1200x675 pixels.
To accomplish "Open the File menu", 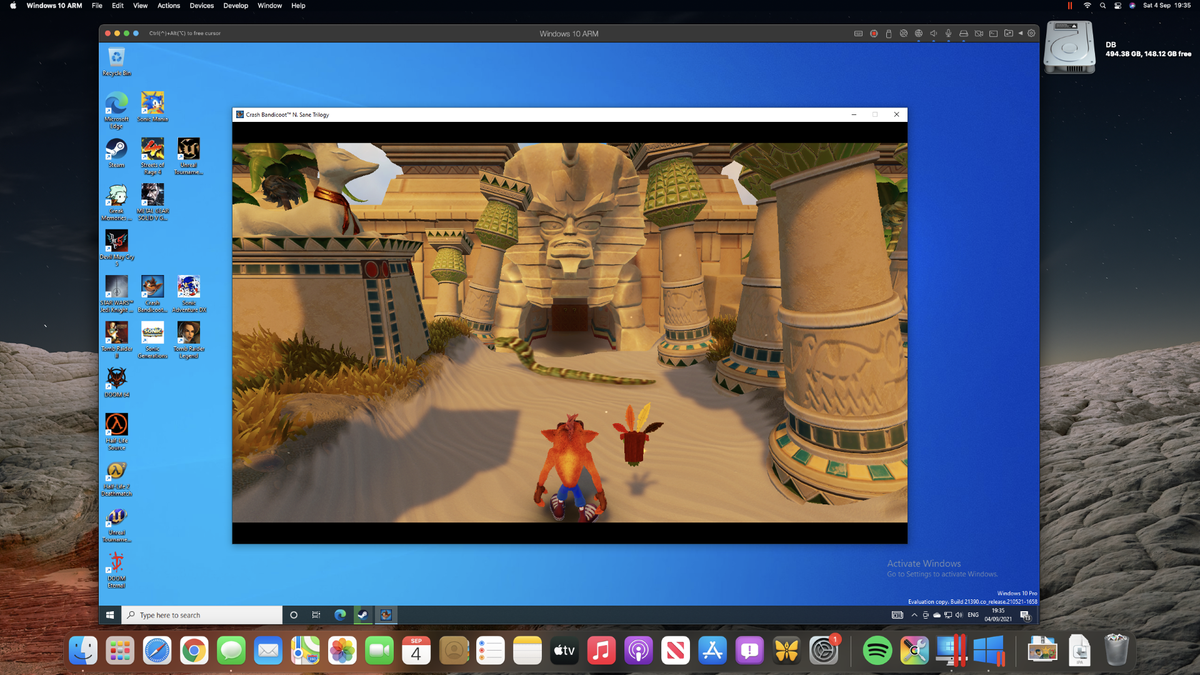I will pos(97,5).
